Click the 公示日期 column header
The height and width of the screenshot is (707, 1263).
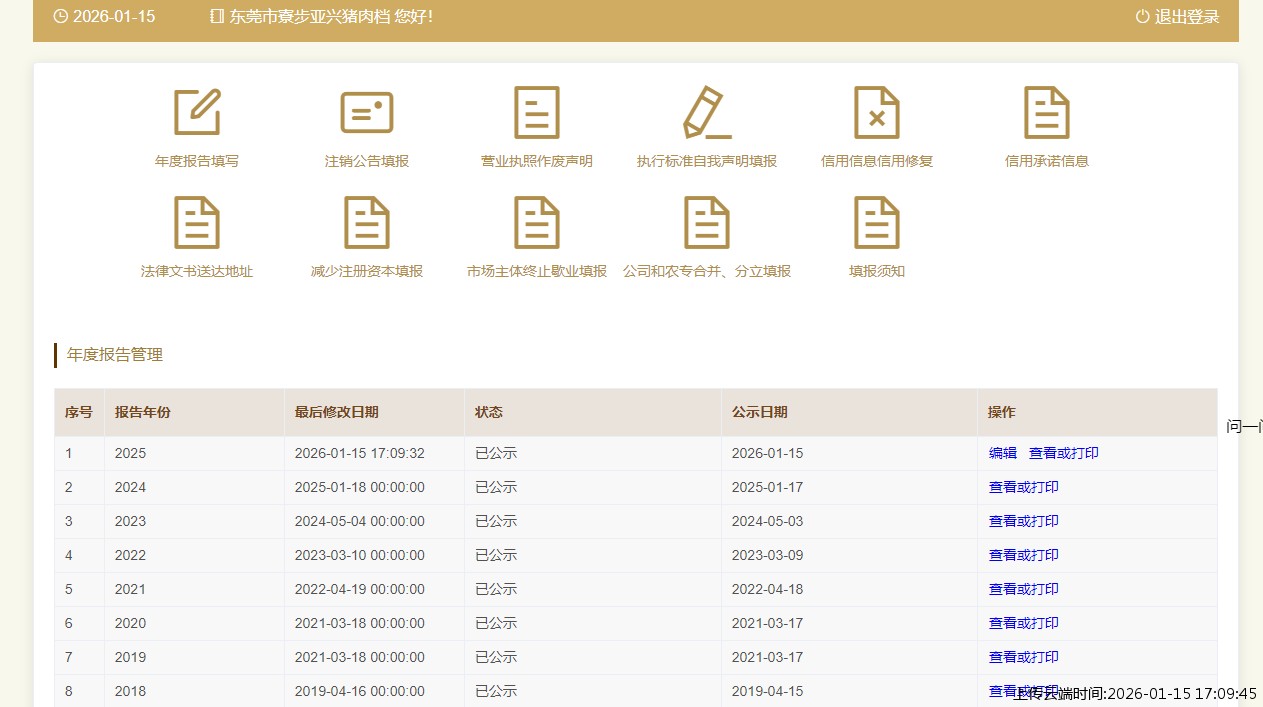click(759, 412)
